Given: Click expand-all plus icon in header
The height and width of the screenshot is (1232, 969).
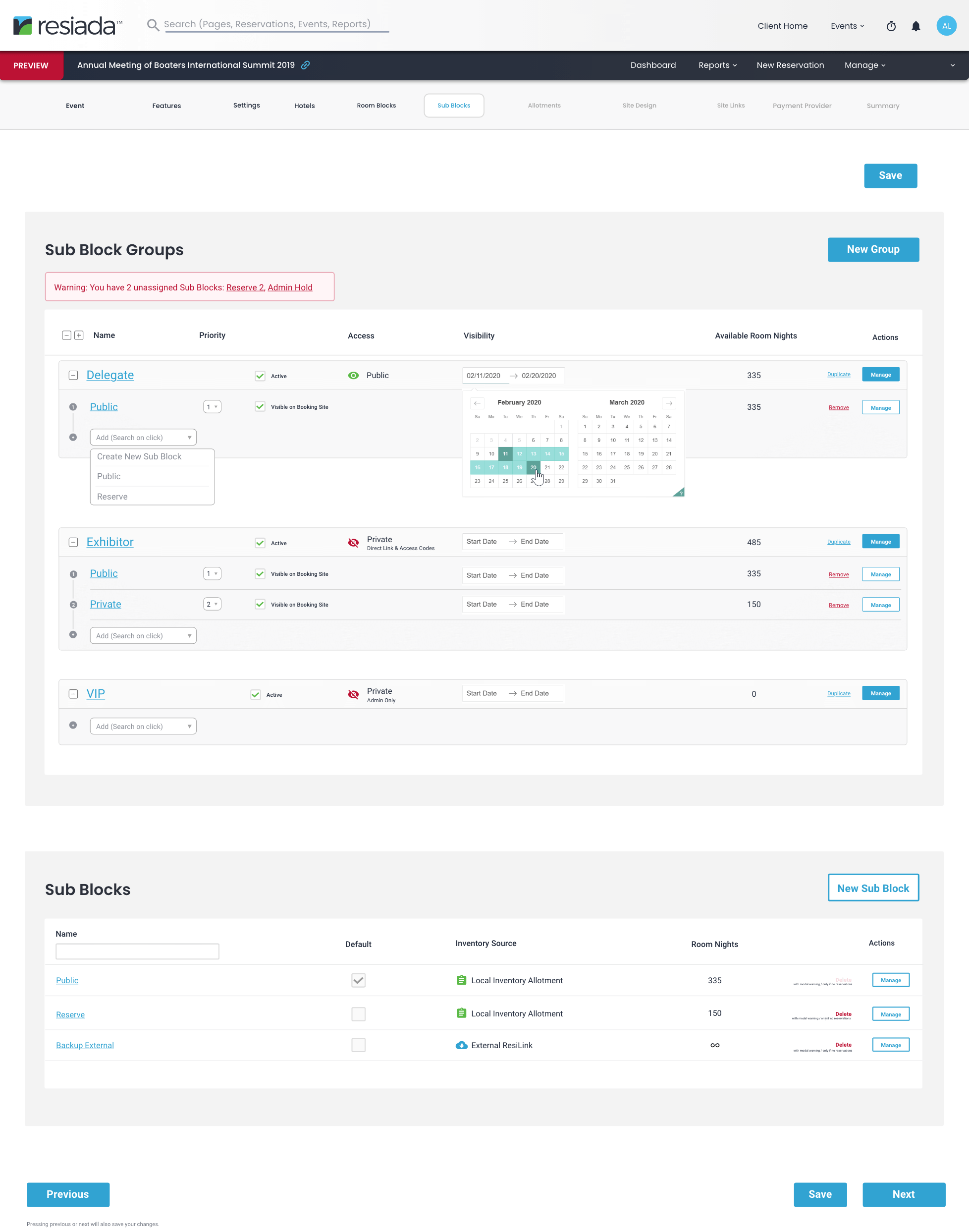Looking at the screenshot, I should tap(79, 336).
